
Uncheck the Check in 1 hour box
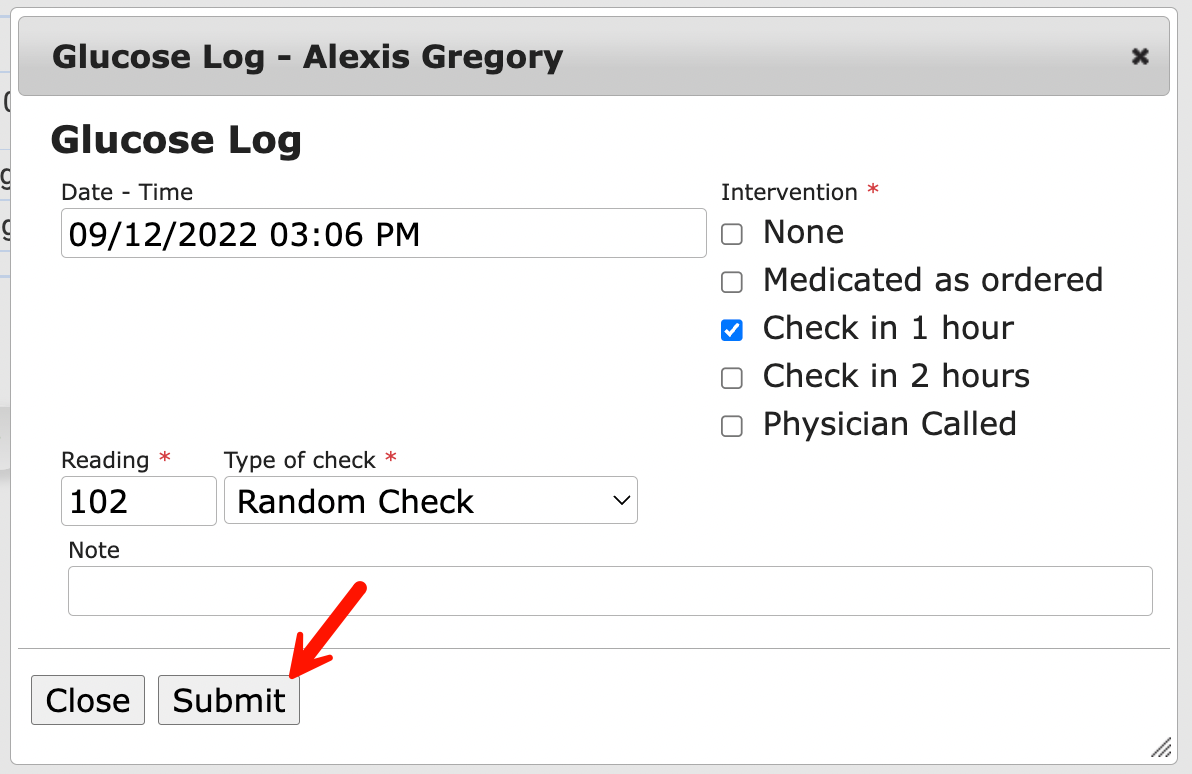point(732,331)
